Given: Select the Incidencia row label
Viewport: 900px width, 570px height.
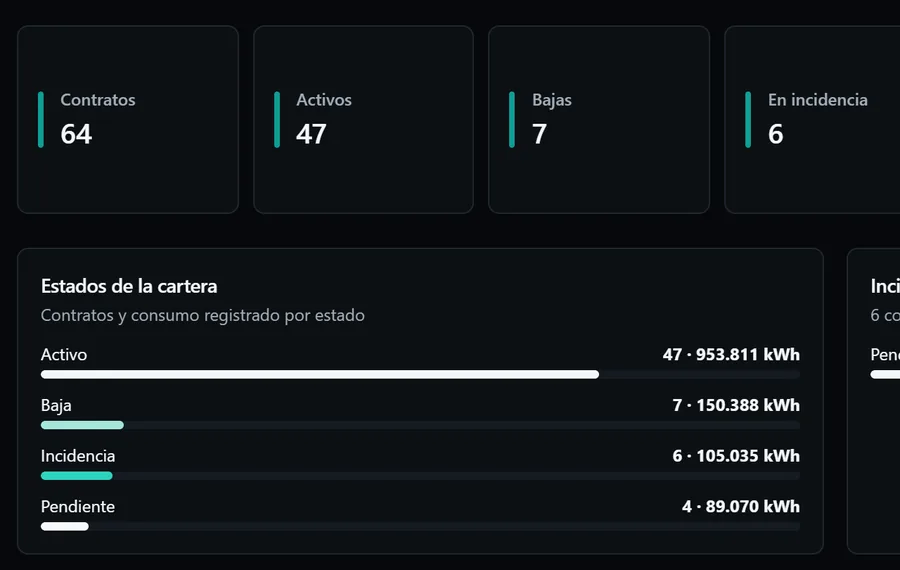Looking at the screenshot, I should pos(78,456).
